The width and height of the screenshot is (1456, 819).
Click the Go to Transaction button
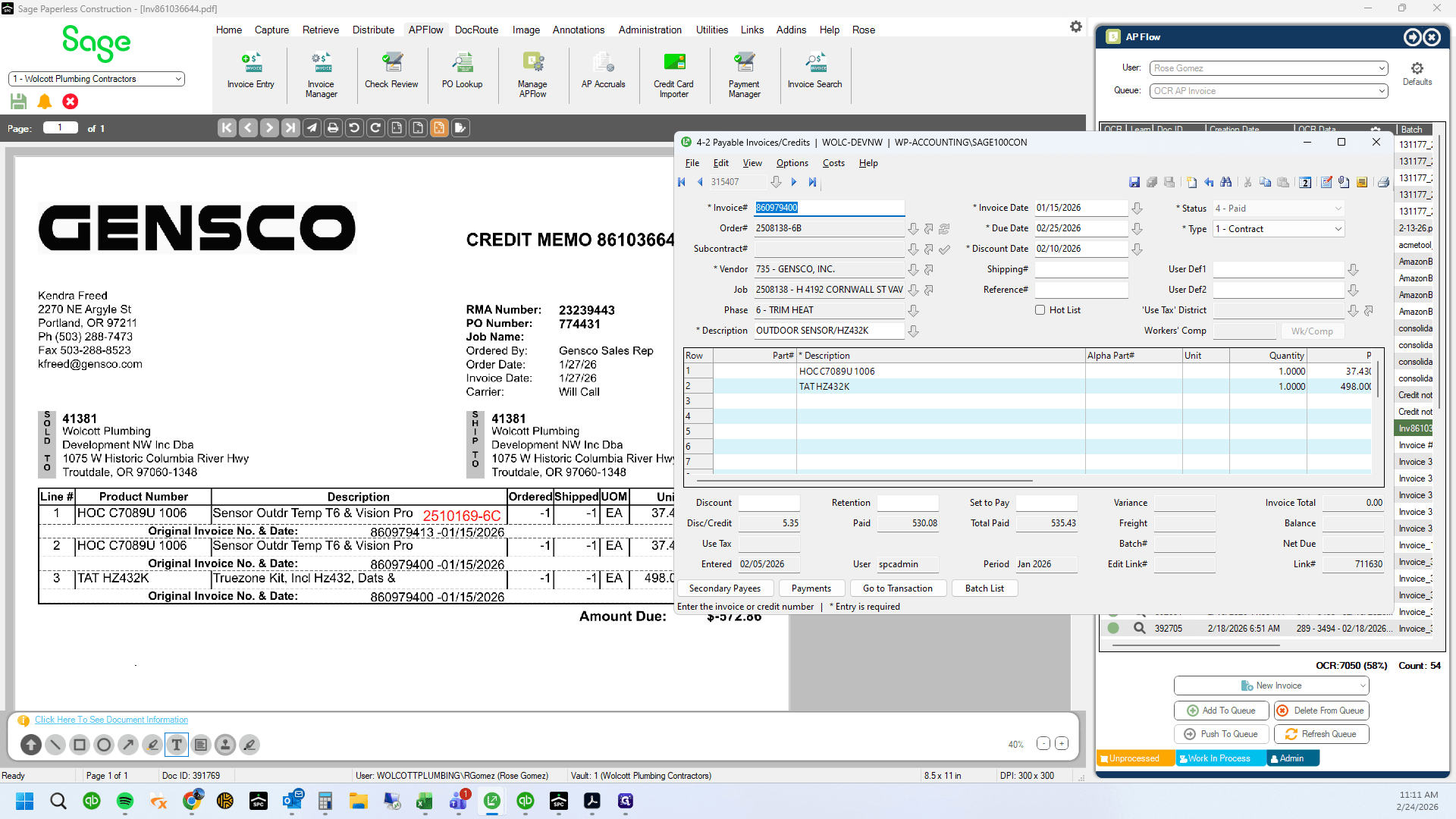(898, 588)
